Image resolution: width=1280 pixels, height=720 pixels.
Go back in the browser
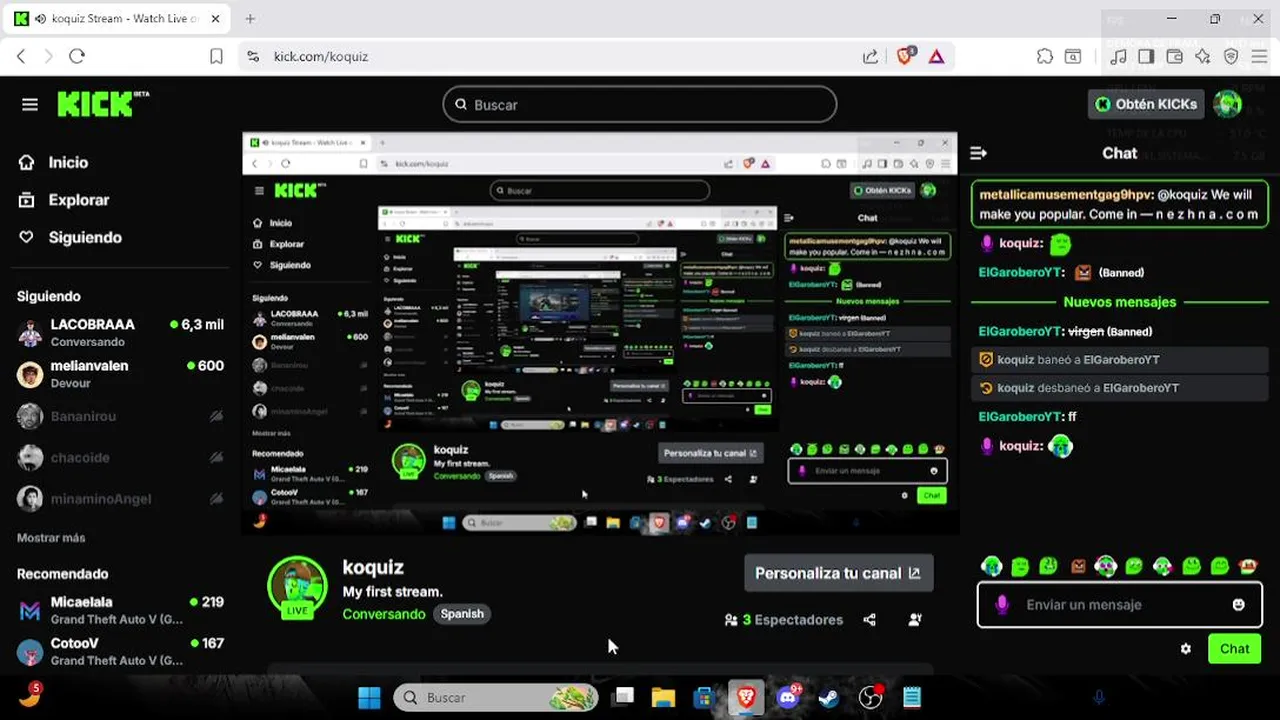(x=21, y=57)
